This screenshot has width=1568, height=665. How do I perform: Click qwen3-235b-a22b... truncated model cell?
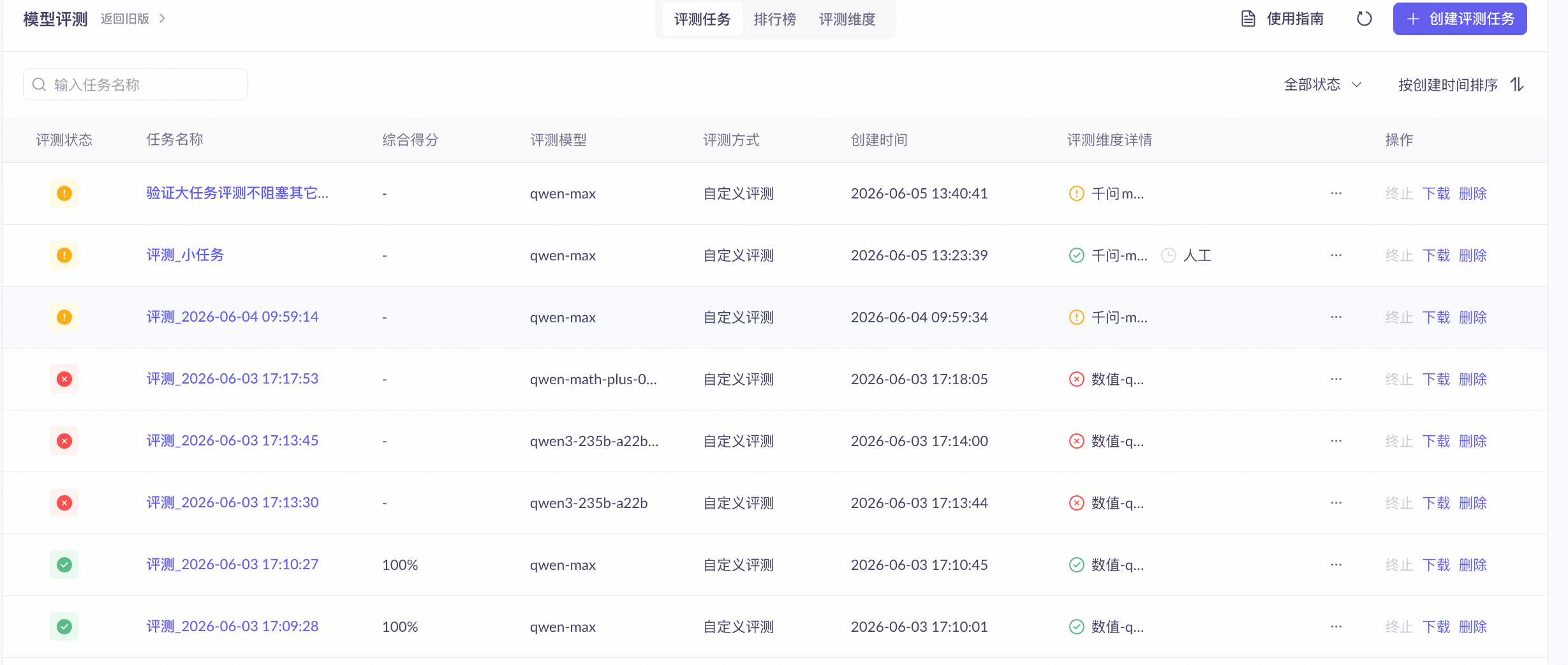[x=594, y=441]
